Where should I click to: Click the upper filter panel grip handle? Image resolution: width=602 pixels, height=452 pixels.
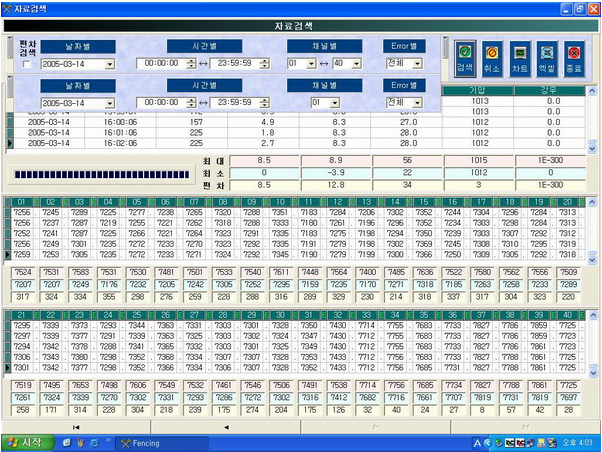point(10,48)
